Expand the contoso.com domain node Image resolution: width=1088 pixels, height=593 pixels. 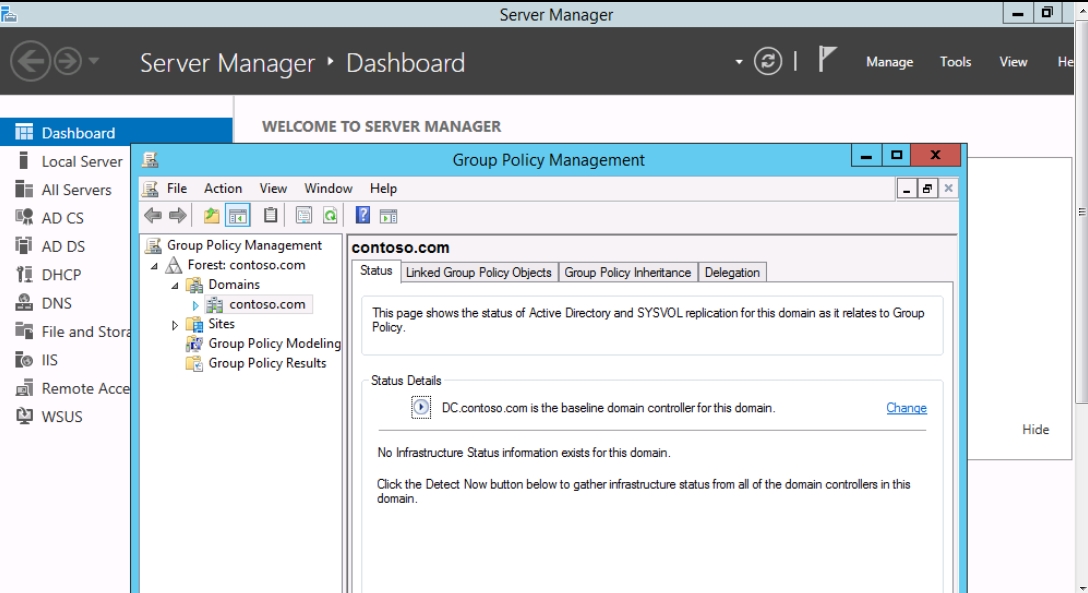coord(196,305)
